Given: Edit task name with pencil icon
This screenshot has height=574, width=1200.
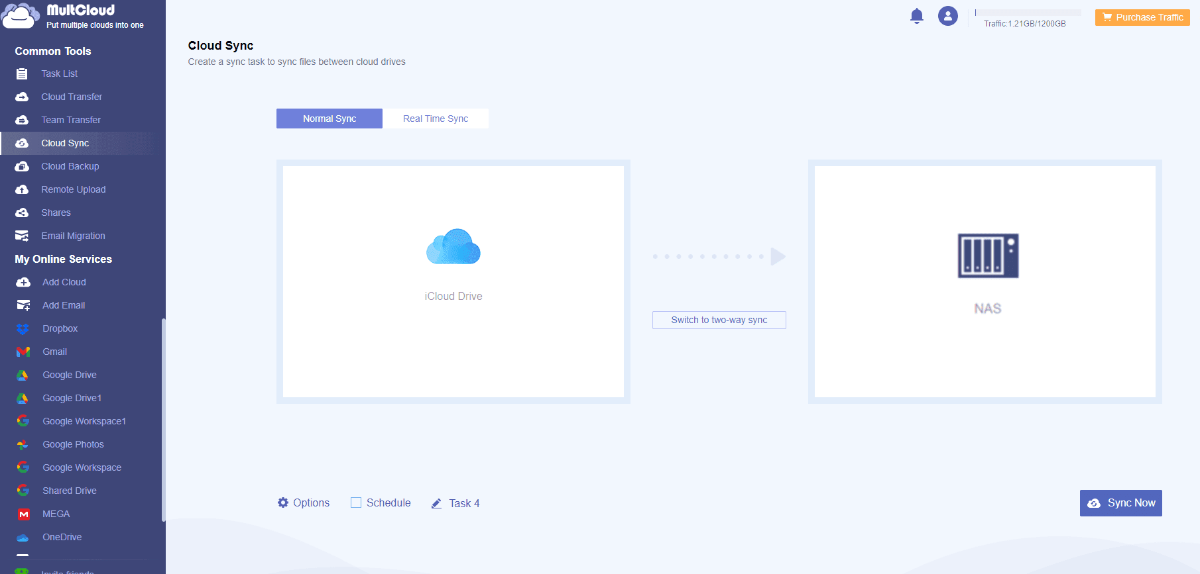Looking at the screenshot, I should coord(436,503).
